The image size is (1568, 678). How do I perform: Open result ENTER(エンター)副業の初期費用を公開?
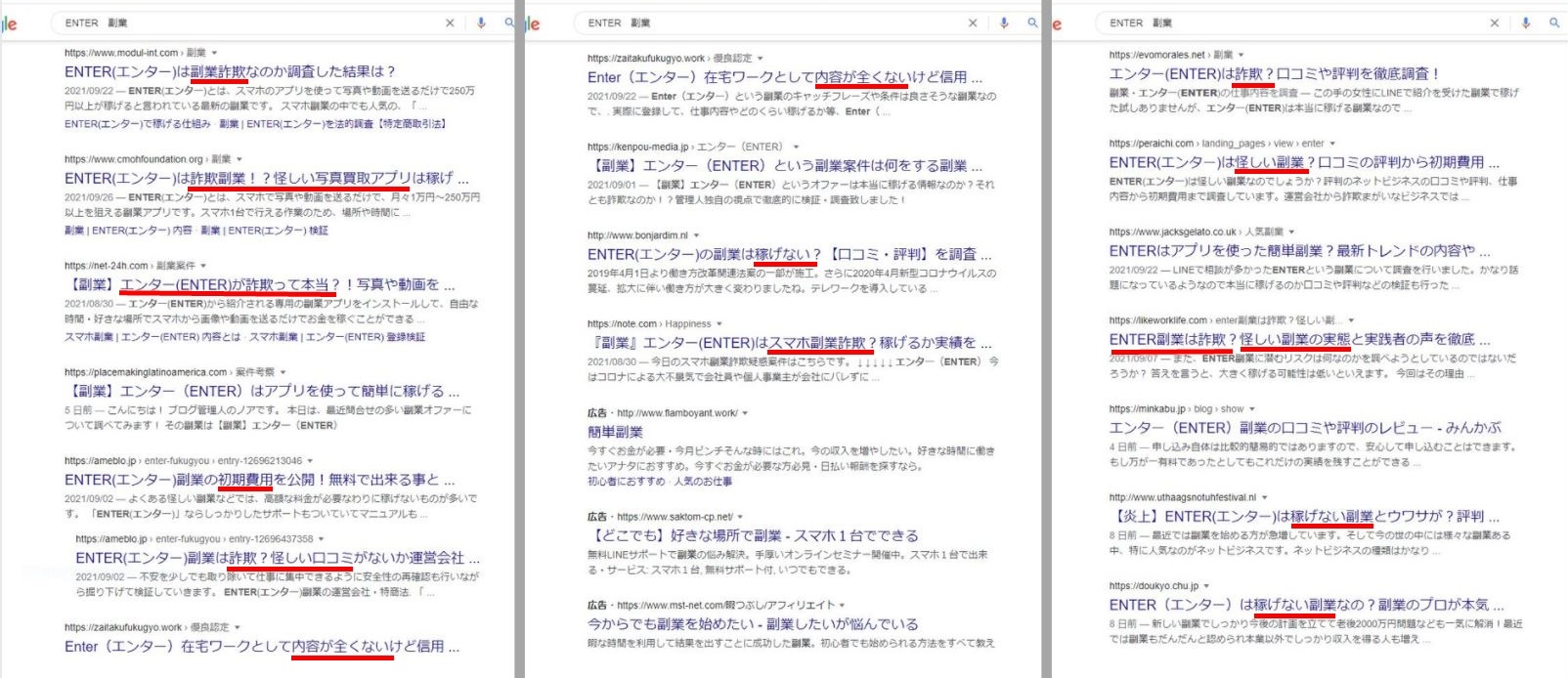tap(259, 480)
